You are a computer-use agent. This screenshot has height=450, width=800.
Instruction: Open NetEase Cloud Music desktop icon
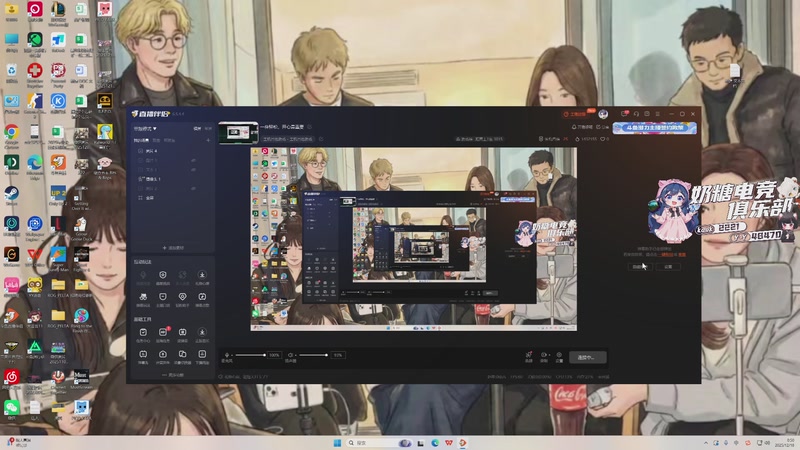pyautogui.click(x=11, y=380)
